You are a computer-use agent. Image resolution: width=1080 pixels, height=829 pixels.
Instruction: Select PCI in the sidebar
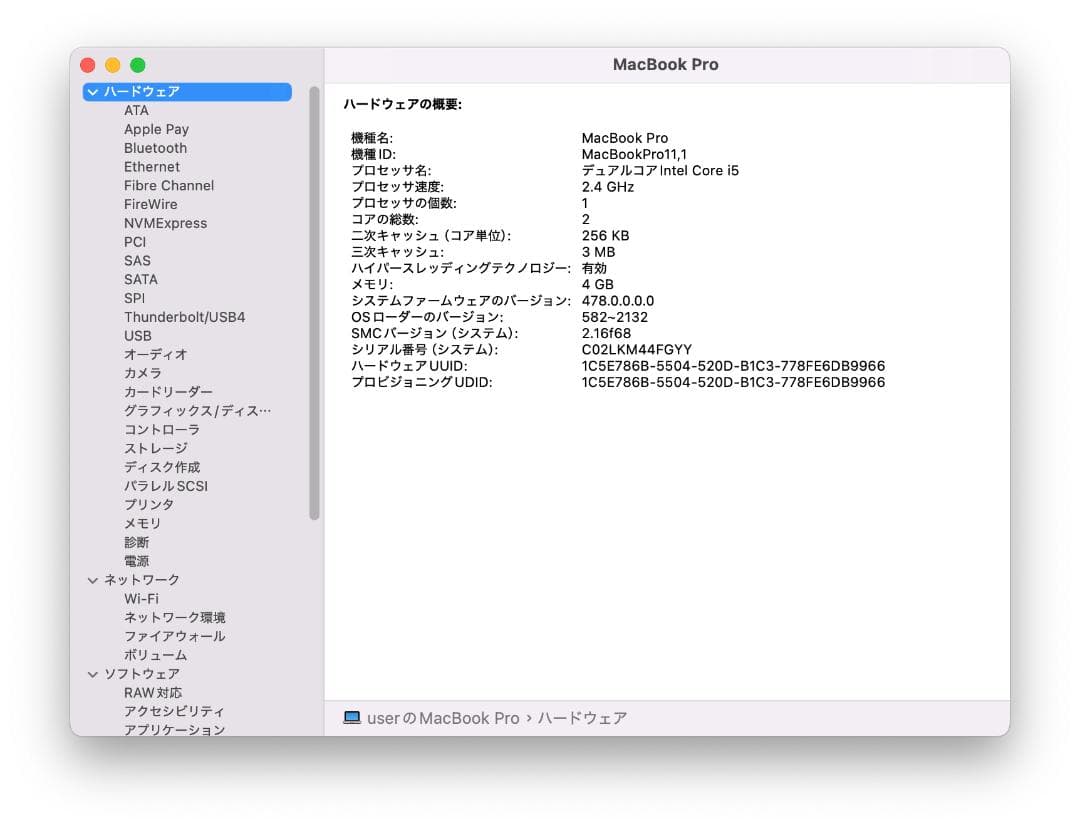tap(135, 242)
